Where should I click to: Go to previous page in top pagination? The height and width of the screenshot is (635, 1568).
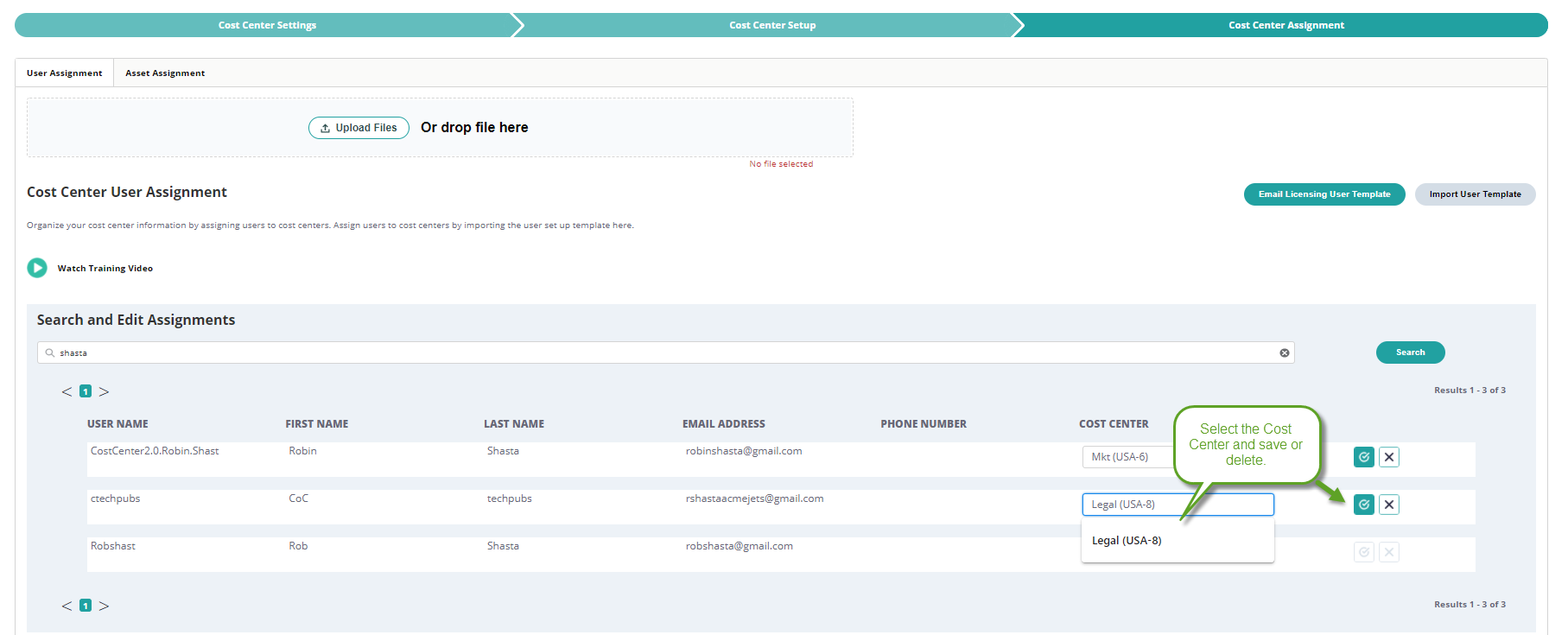tap(67, 391)
